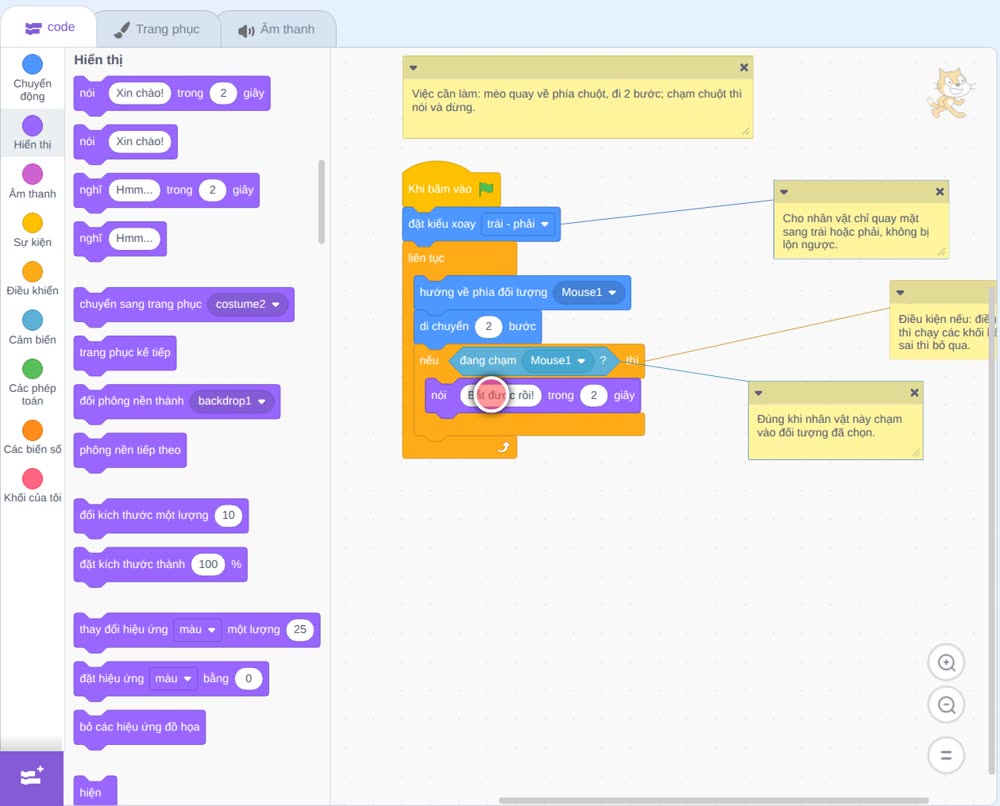Viewport: 1000px width, 806px height.
Task: Collapse the if-condition comment
Action: pyautogui.click(x=900, y=293)
